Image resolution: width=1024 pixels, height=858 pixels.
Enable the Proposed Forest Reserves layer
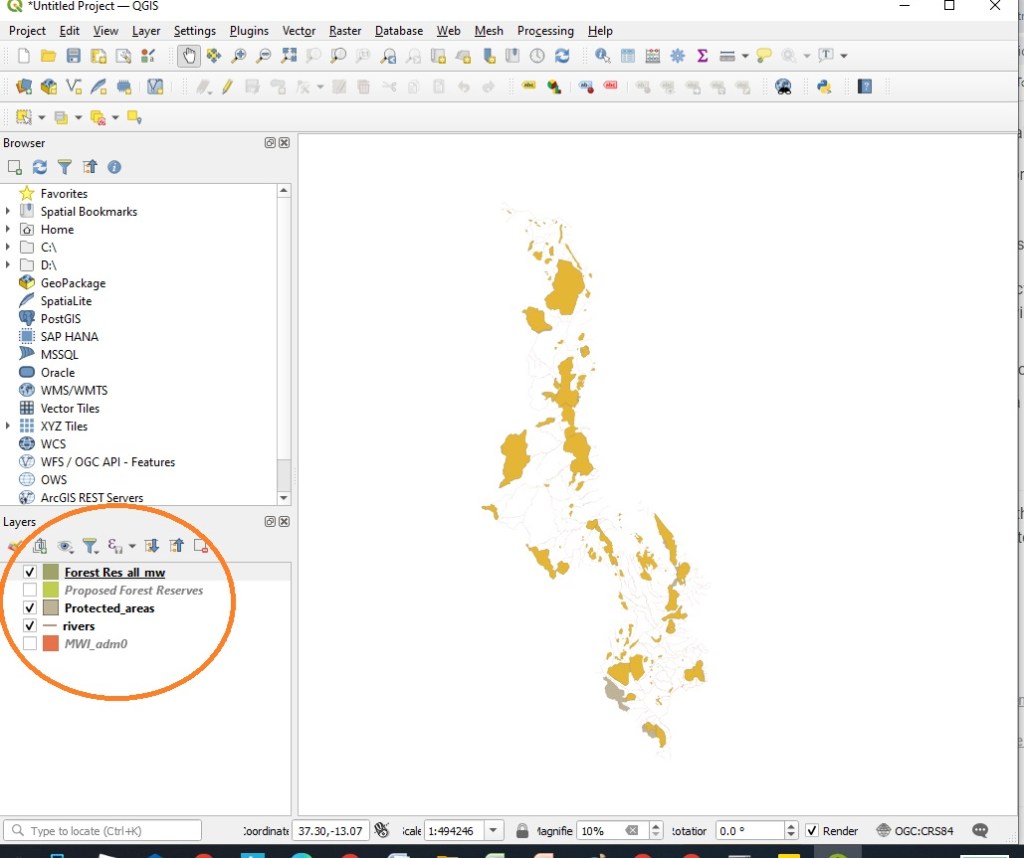[x=30, y=590]
